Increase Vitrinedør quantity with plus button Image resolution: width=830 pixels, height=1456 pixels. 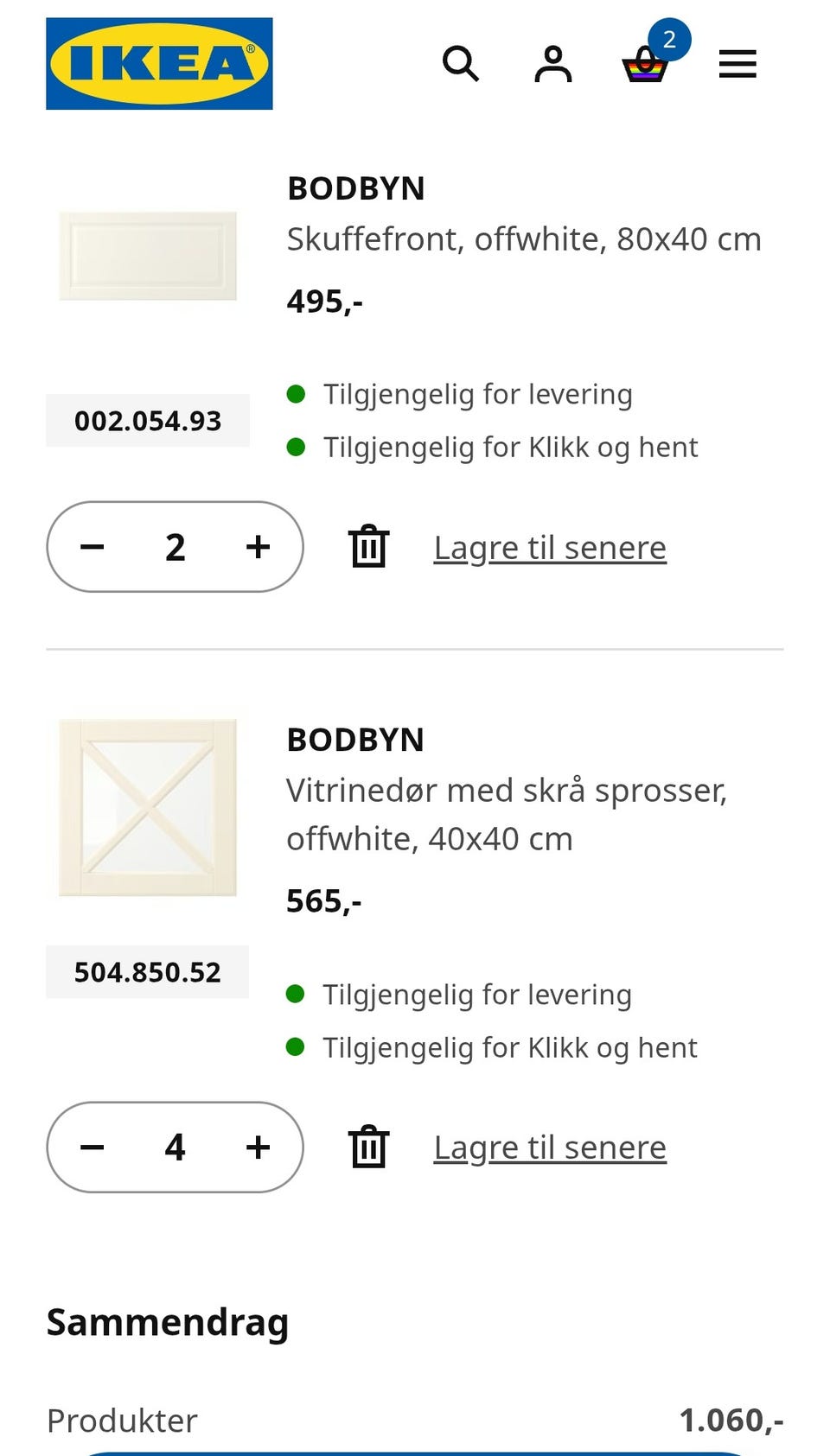click(258, 1148)
